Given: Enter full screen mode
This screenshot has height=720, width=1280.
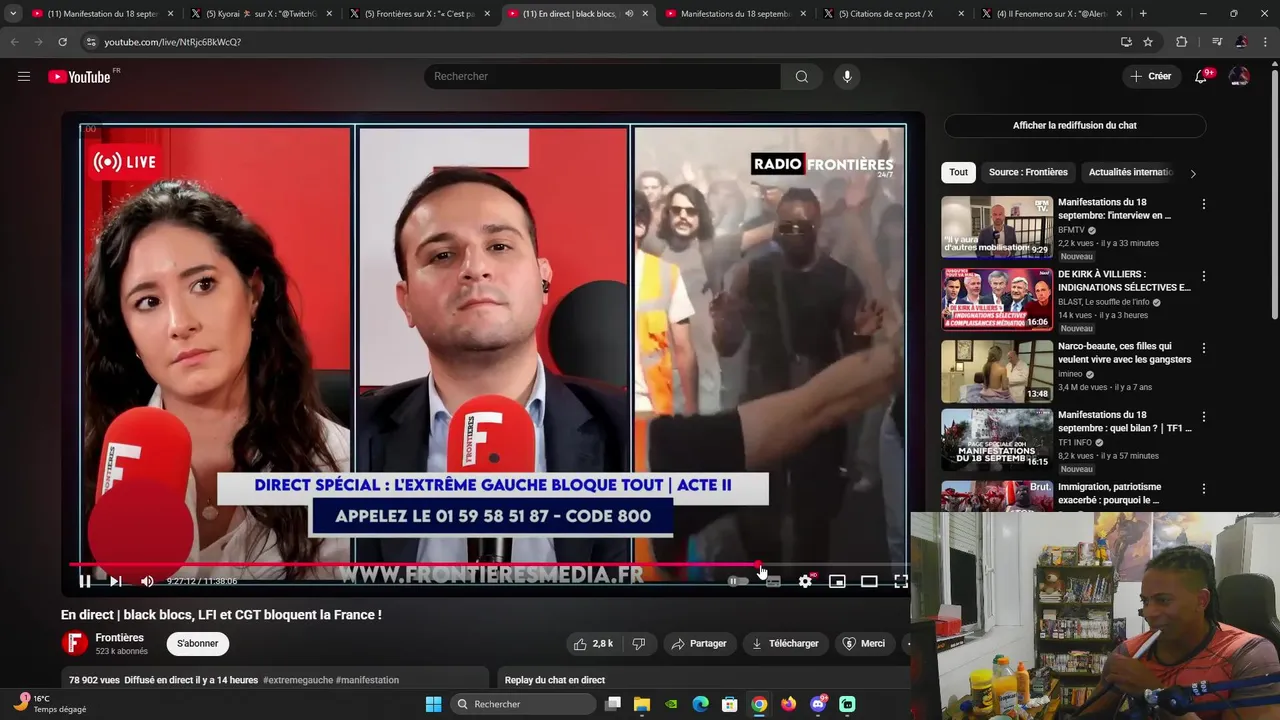Looking at the screenshot, I should pos(901,581).
